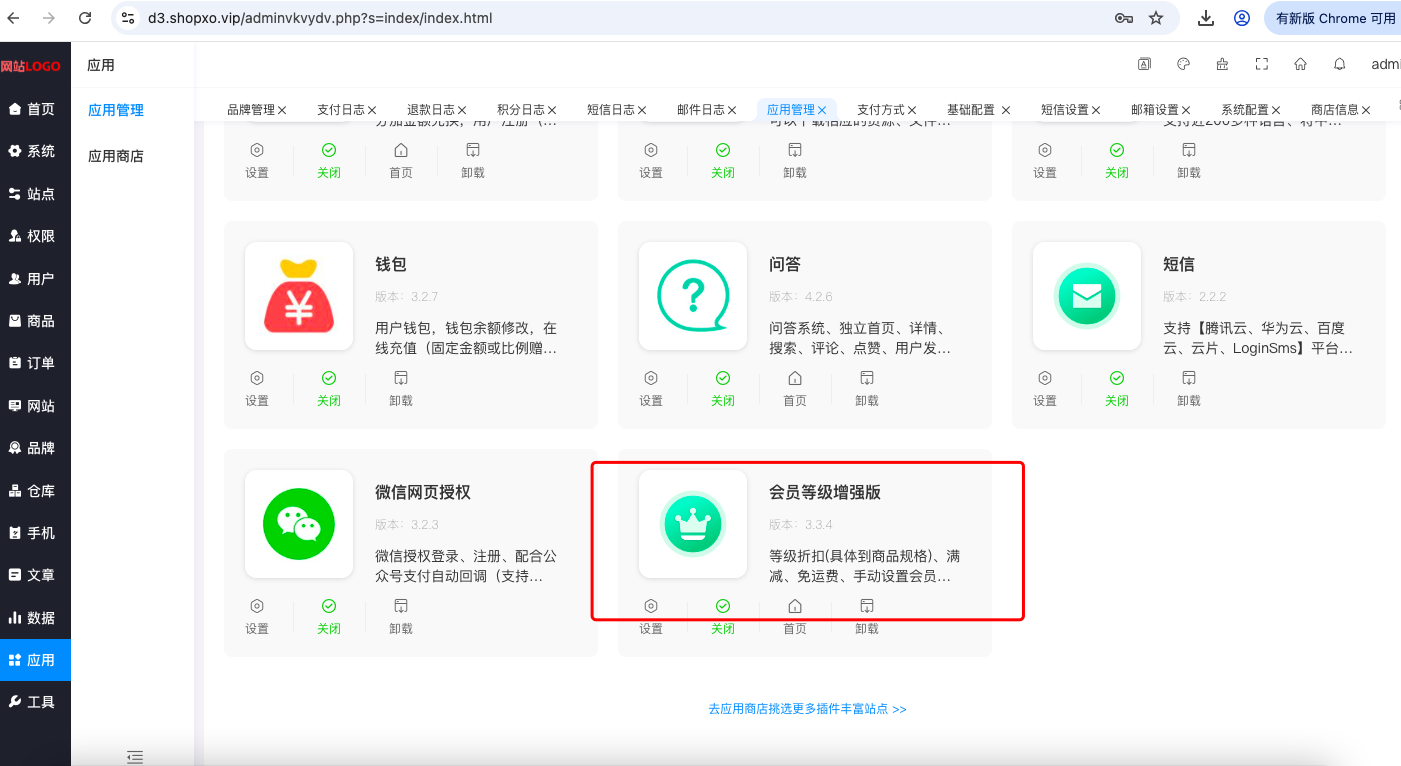Screen dimensions: 1401x766
Task: Uninstall the 会员等级增强版 plugin
Action: (867, 616)
